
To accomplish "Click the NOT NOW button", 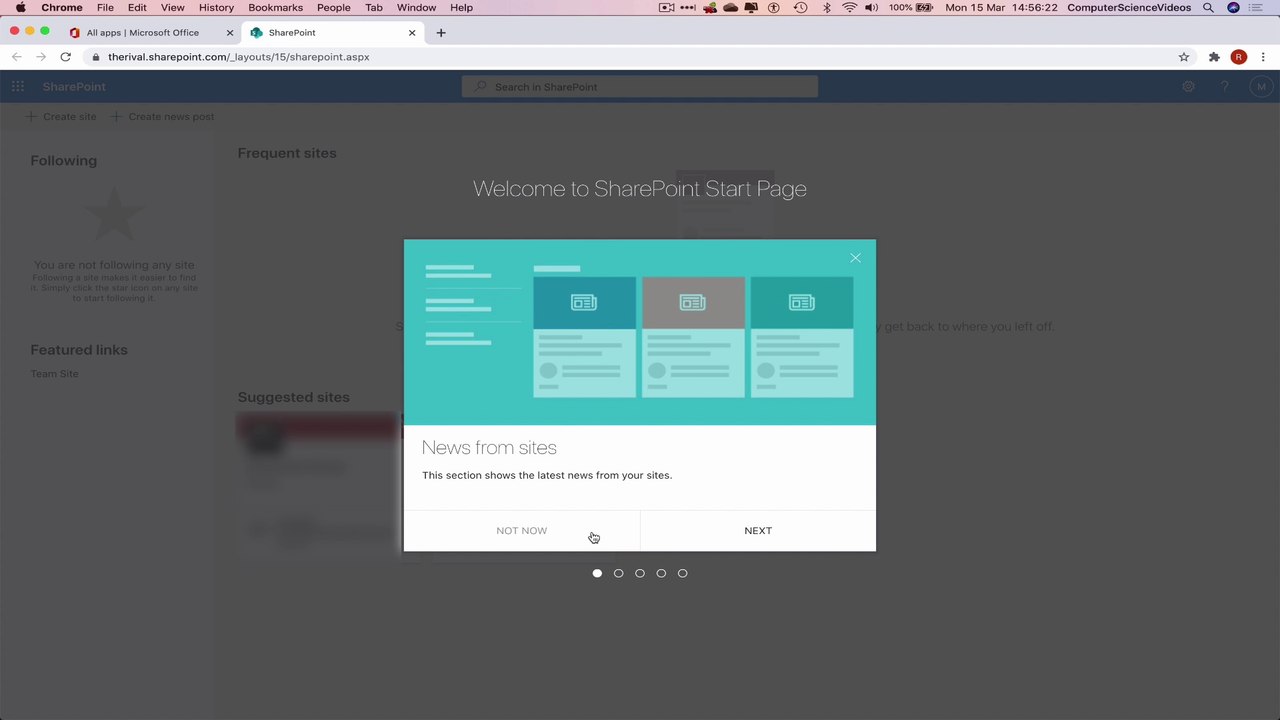I will 521,531.
